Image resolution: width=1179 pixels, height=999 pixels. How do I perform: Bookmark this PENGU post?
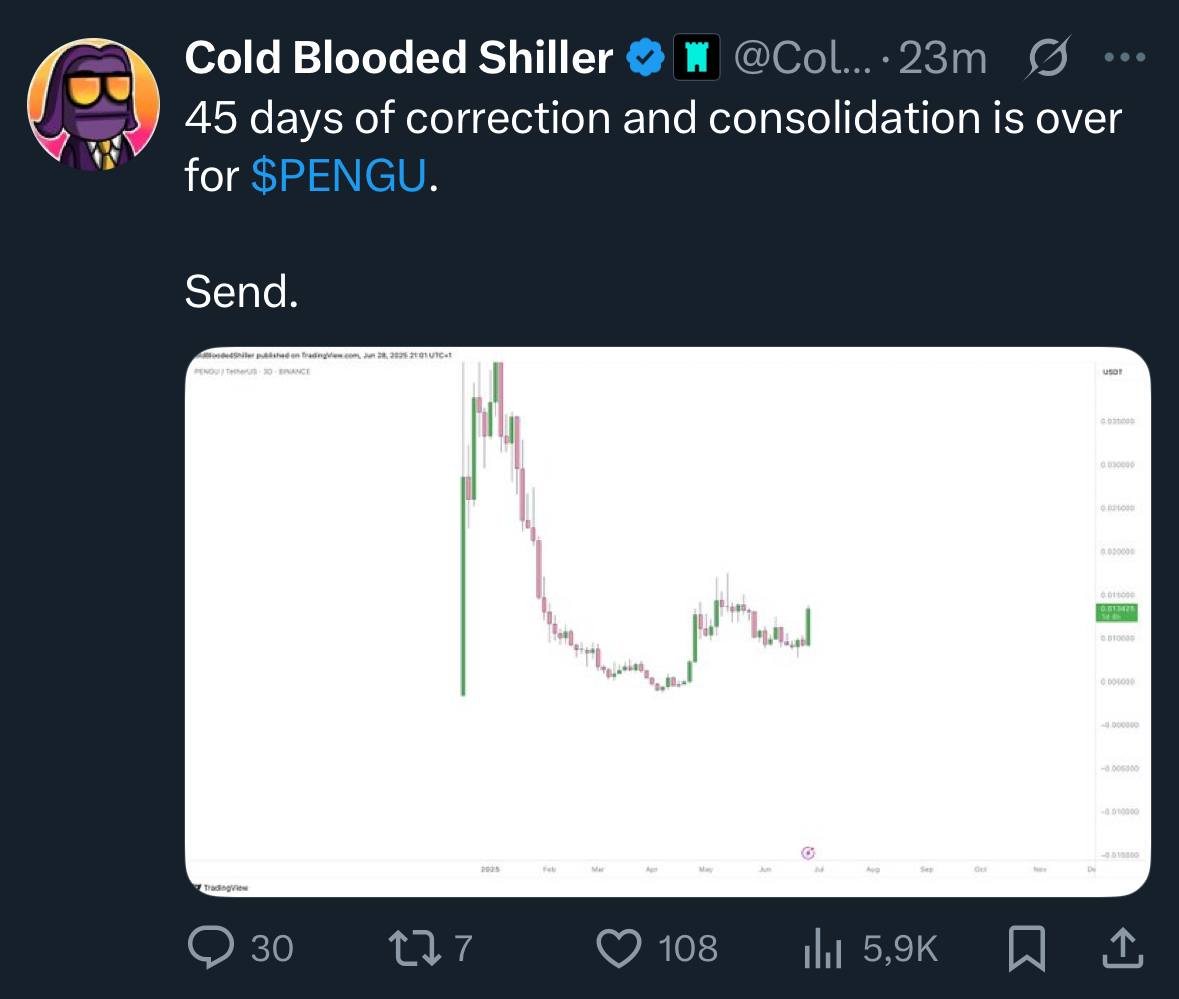pos(1026,949)
